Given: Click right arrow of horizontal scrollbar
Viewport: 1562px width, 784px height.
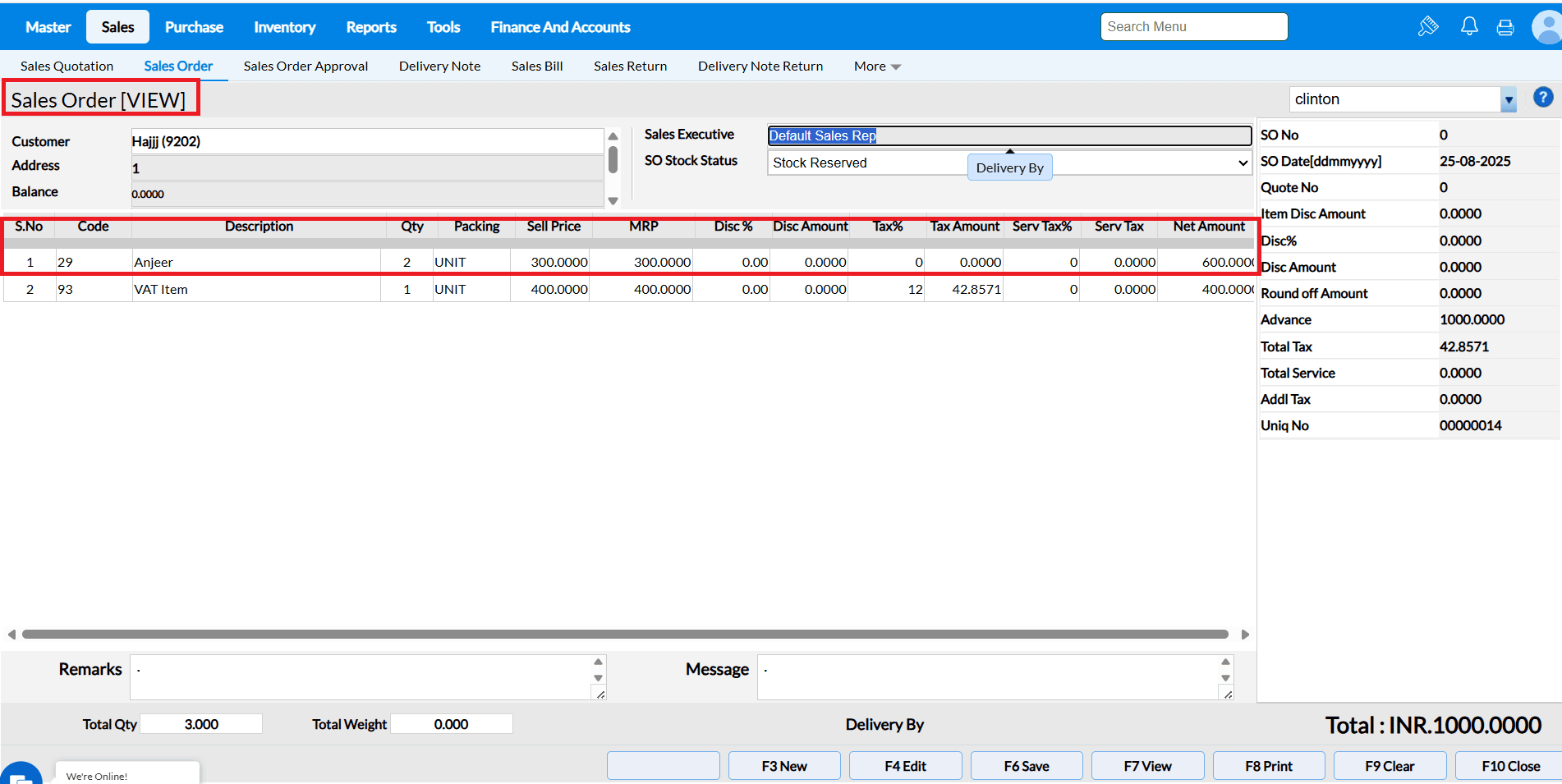Looking at the screenshot, I should [x=1245, y=635].
